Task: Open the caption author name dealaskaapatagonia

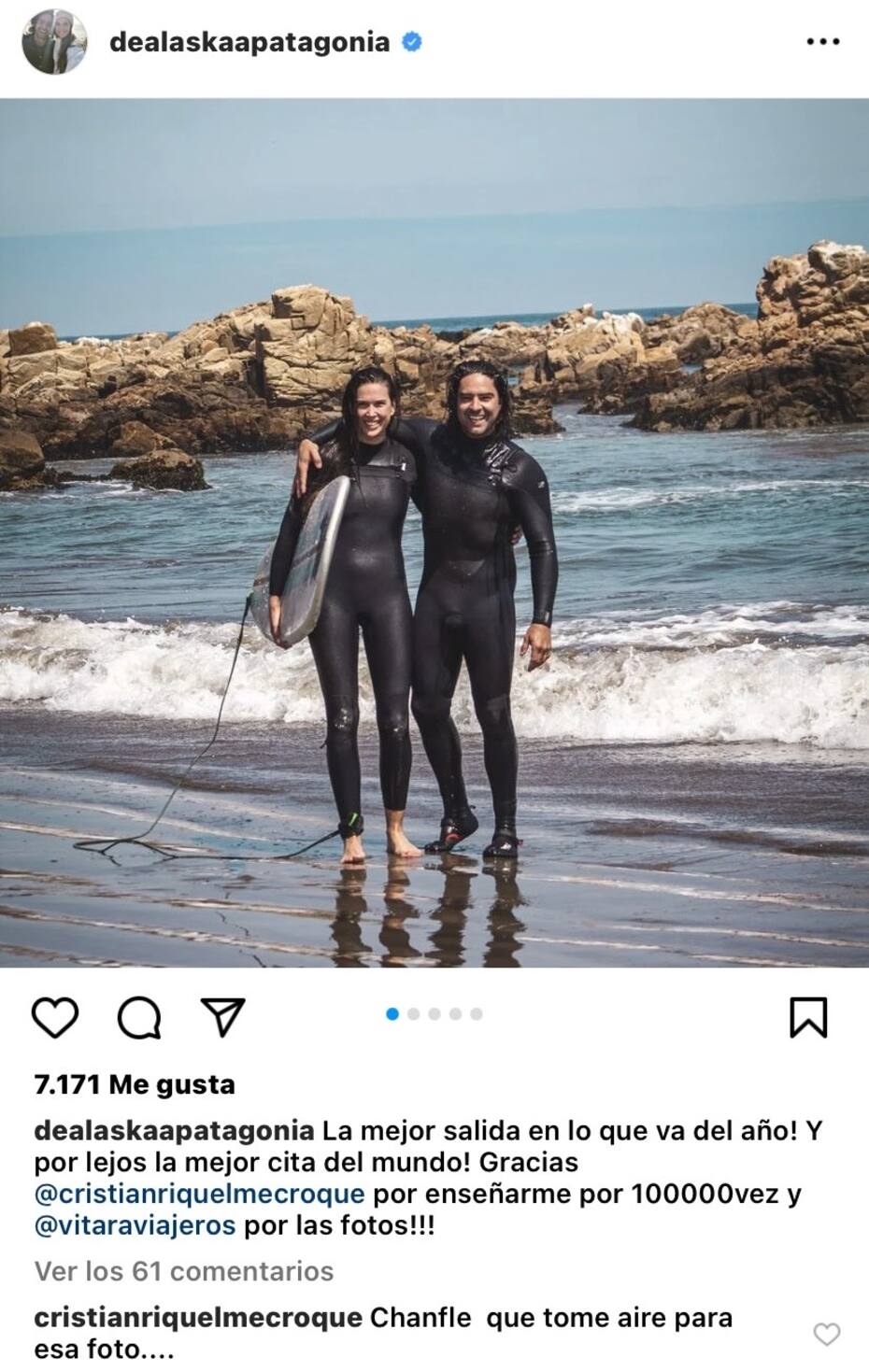Action: point(174,1131)
